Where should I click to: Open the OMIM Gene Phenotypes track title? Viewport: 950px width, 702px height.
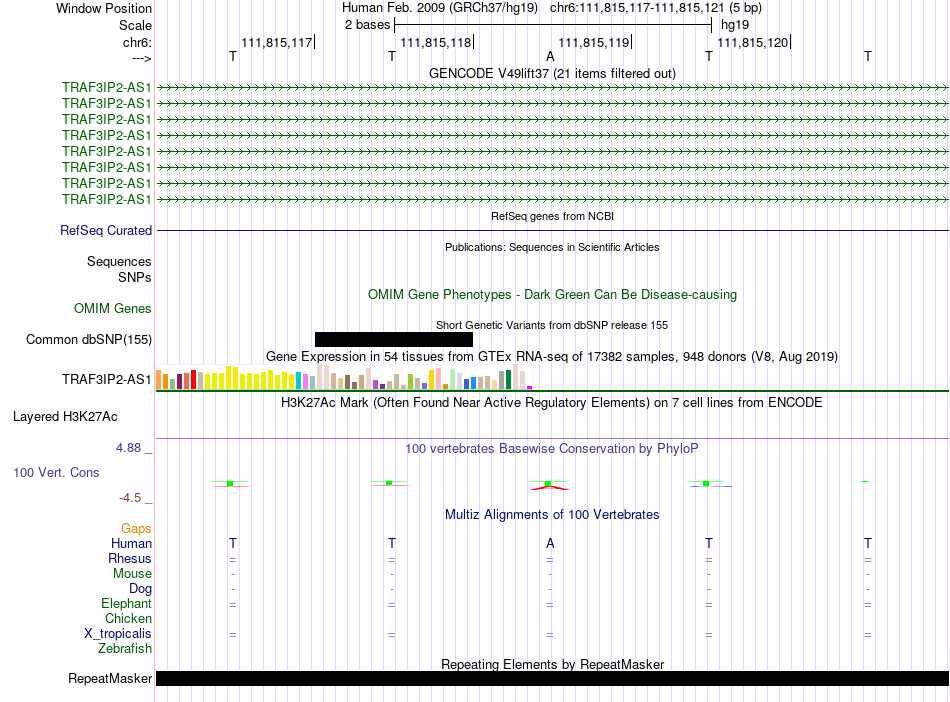tap(552, 294)
